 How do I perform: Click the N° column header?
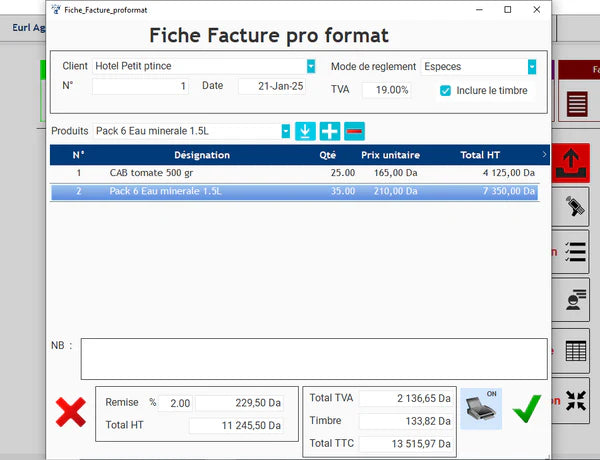tap(78, 155)
